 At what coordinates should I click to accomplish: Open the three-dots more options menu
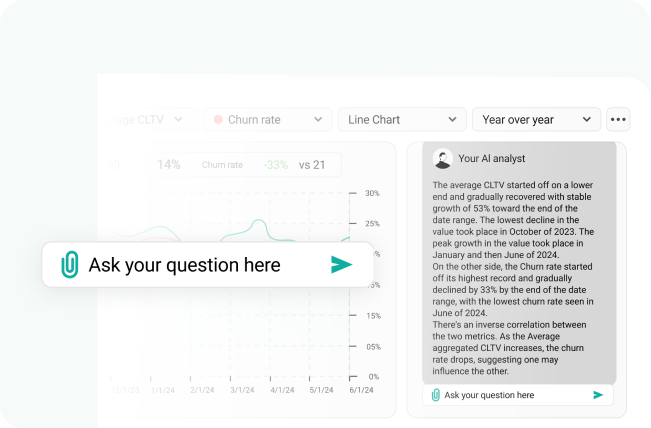point(618,120)
